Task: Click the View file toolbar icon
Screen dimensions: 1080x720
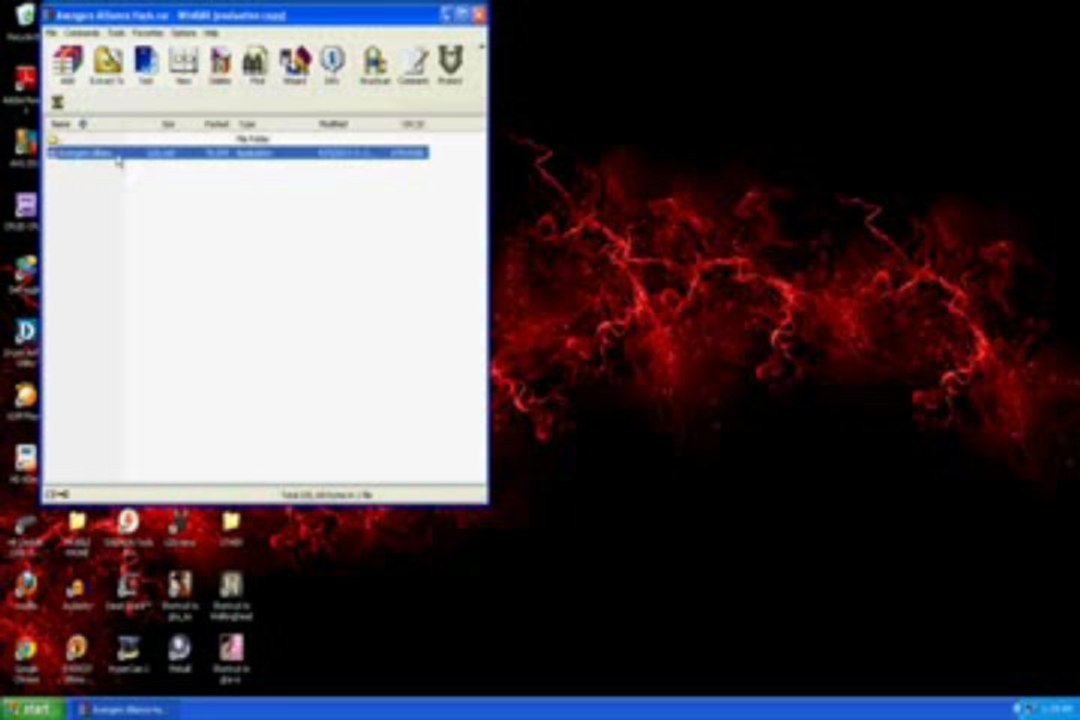Action: [183, 65]
